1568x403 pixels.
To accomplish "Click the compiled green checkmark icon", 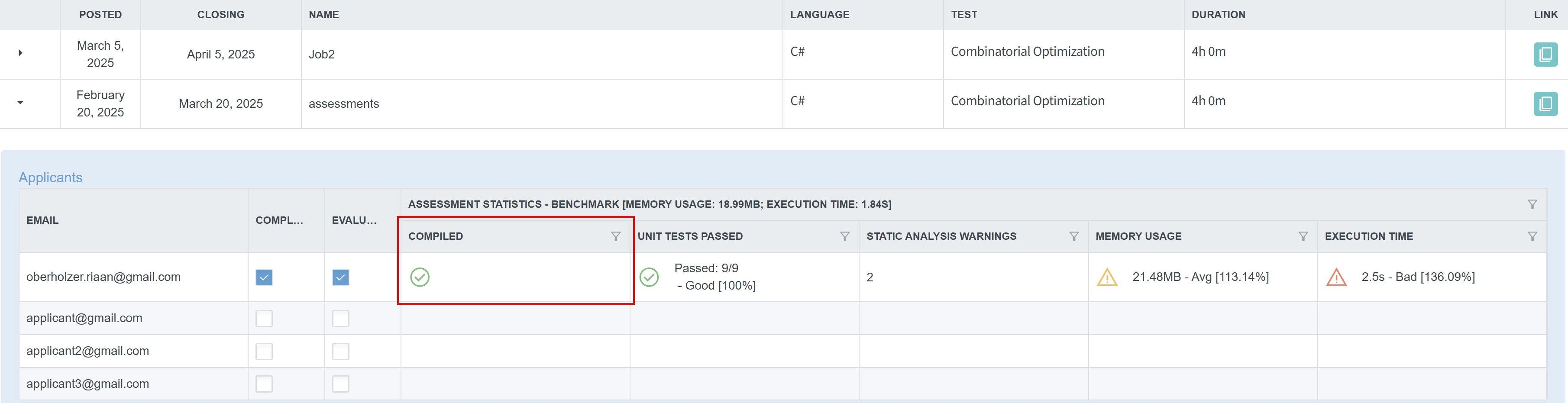I will click(x=420, y=277).
